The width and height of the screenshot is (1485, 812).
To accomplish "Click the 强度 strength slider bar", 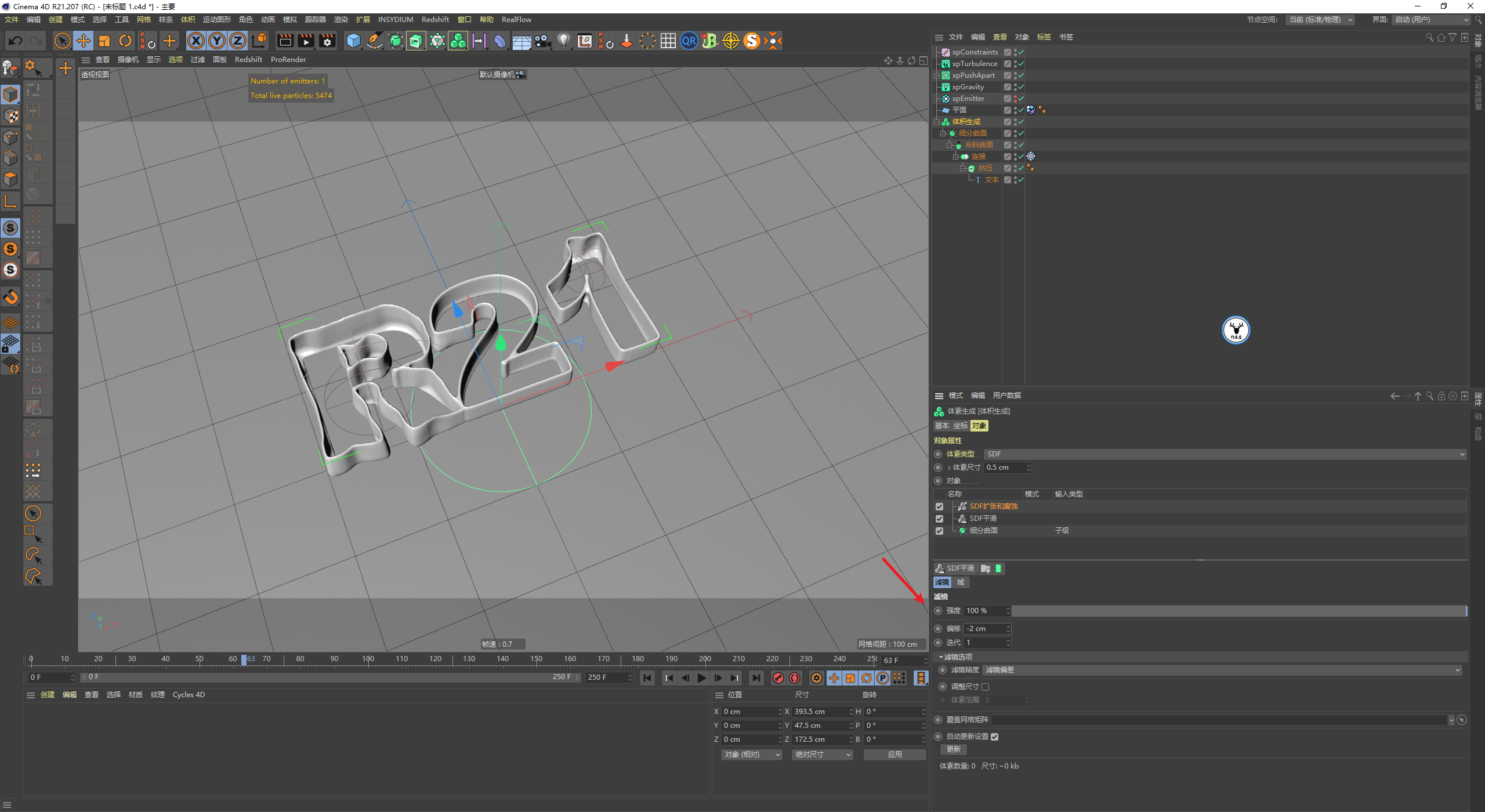I will click(x=1238, y=611).
